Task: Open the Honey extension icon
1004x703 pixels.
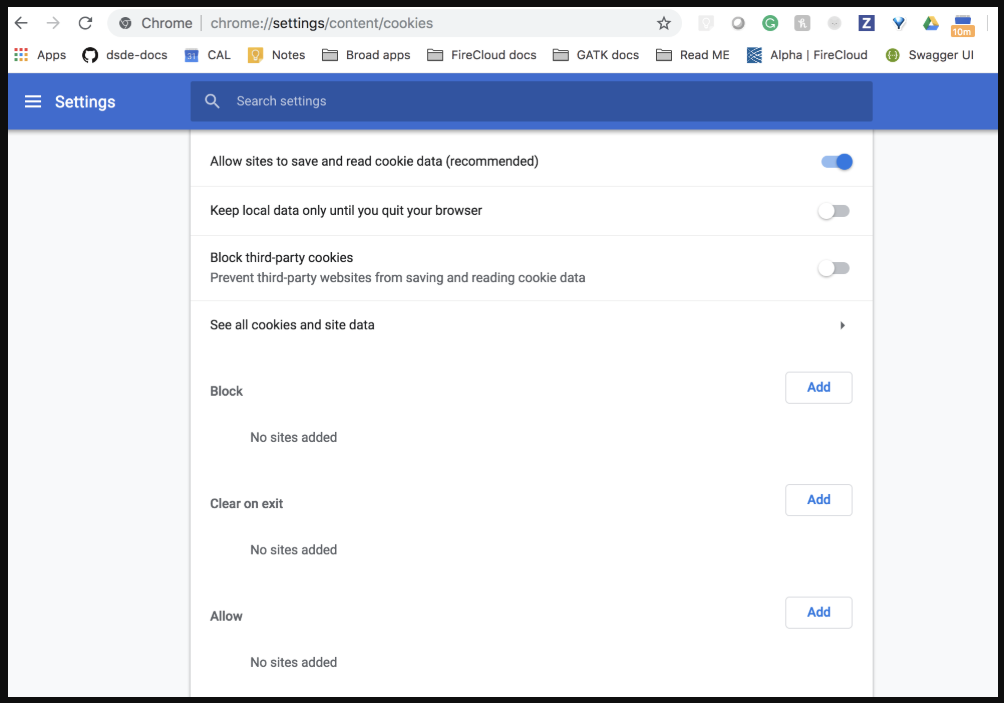Action: [802, 24]
